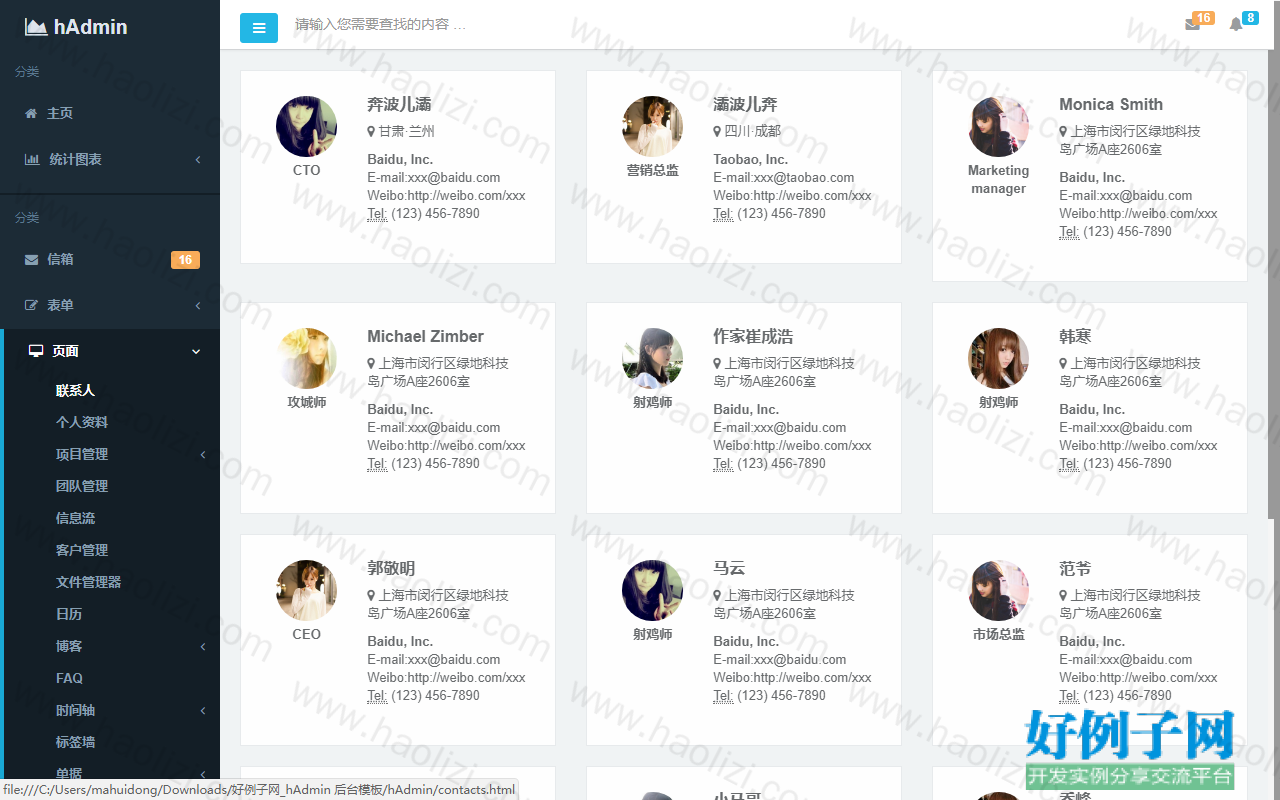Toggle the sidebar with the hamburger button
The height and width of the screenshot is (800, 1280).
[259, 28]
